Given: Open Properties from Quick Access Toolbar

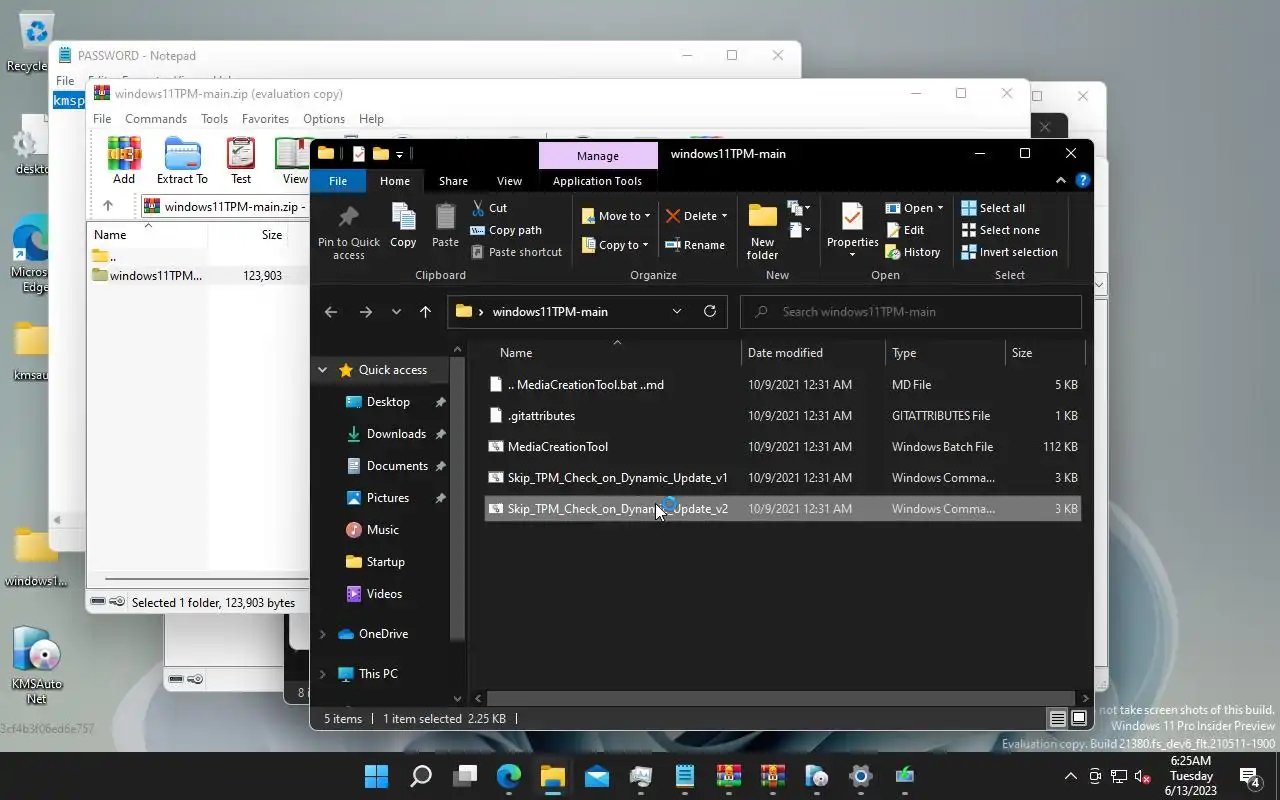Looking at the screenshot, I should (358, 154).
